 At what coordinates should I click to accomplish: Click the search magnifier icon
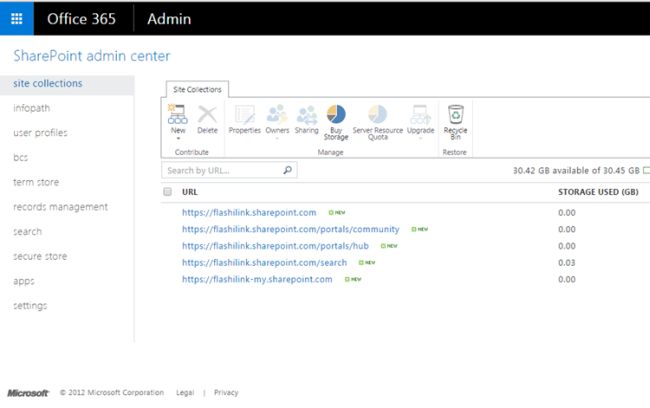click(x=287, y=170)
